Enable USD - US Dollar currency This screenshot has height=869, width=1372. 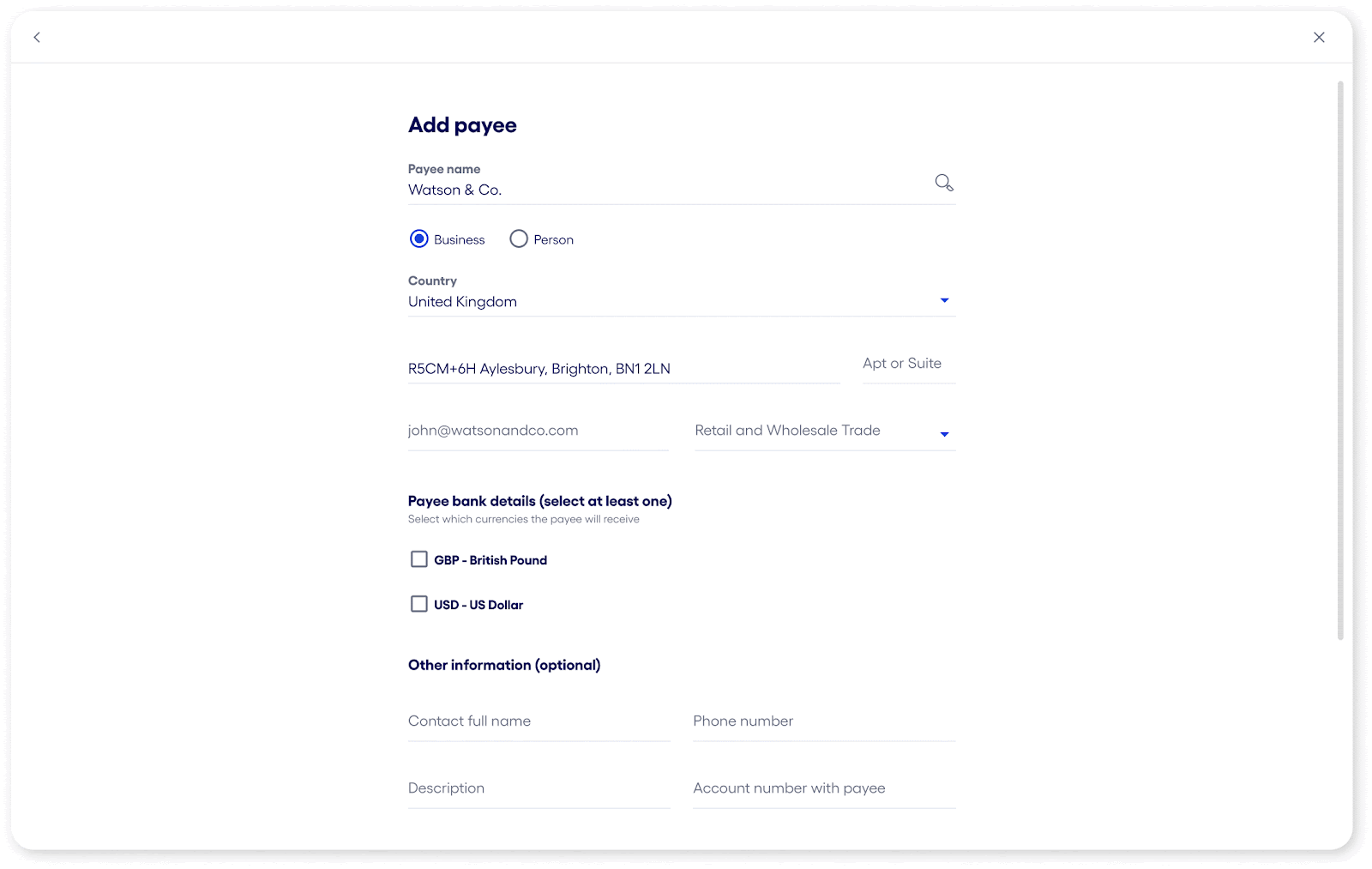[418, 603]
